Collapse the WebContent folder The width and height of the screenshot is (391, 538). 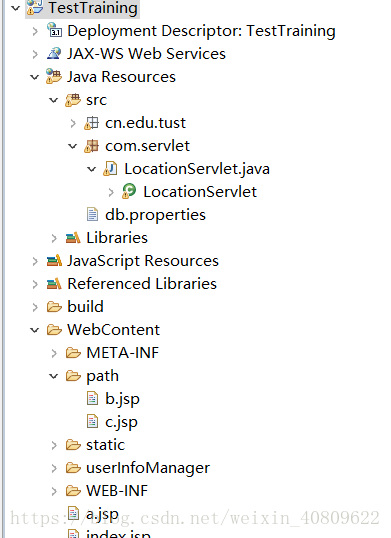(35, 330)
